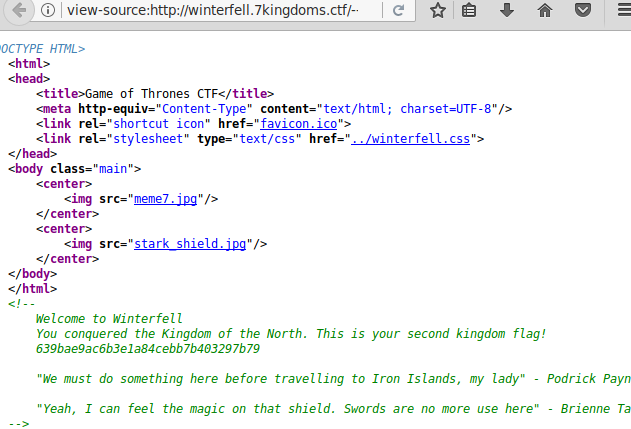
Task: Show bookmarks list icon
Action: click(x=469, y=10)
